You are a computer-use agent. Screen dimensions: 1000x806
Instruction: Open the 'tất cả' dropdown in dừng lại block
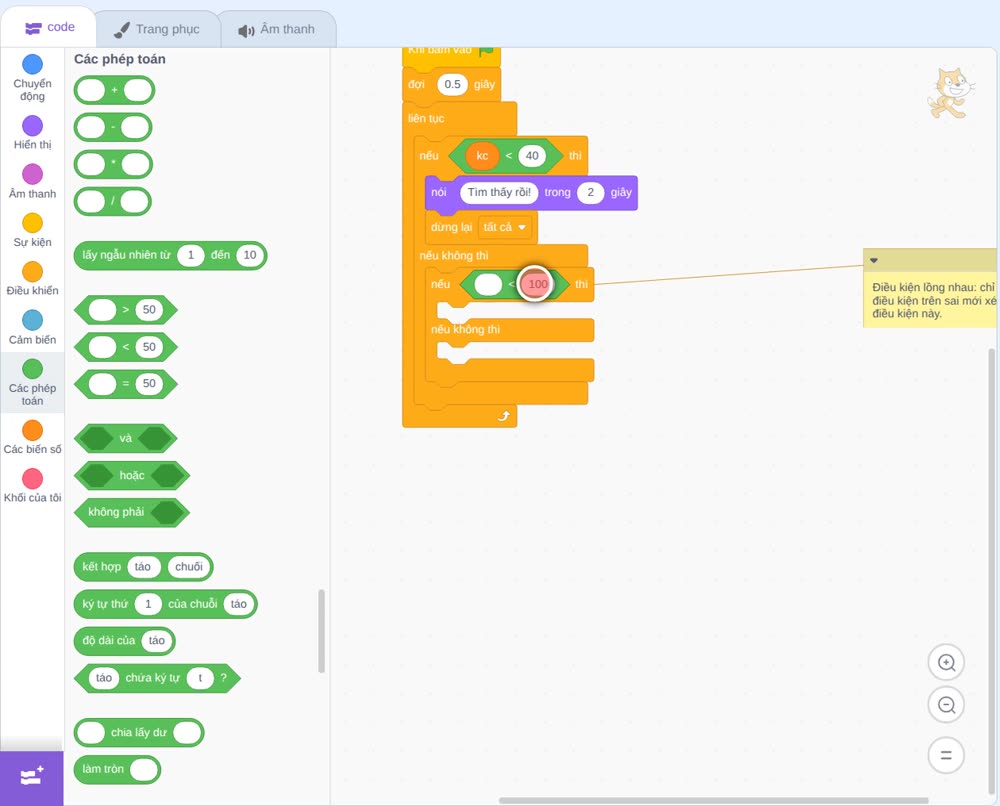(x=504, y=227)
